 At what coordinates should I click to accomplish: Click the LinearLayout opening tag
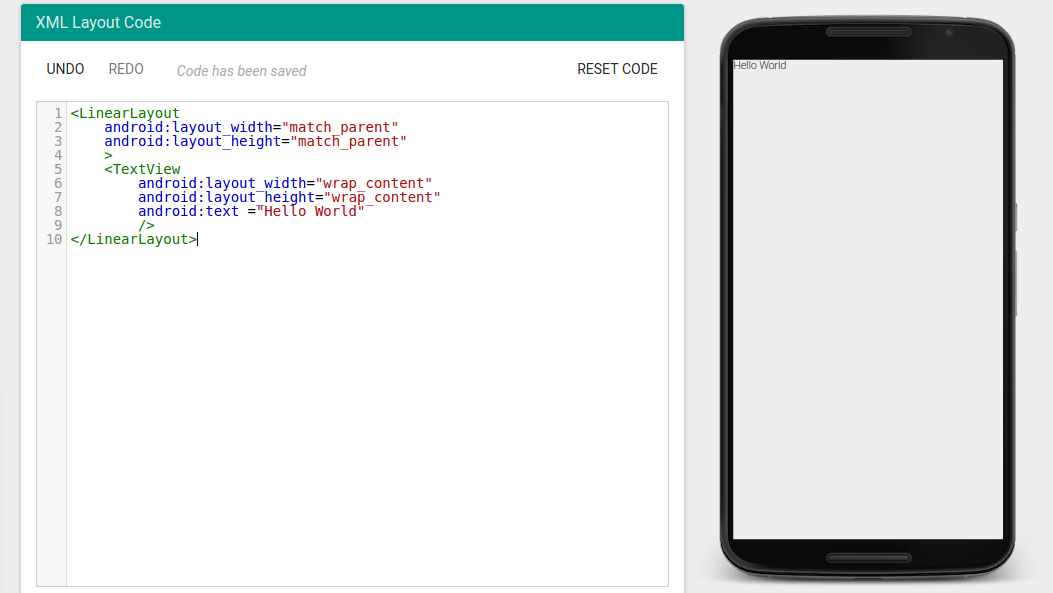[x=125, y=113]
